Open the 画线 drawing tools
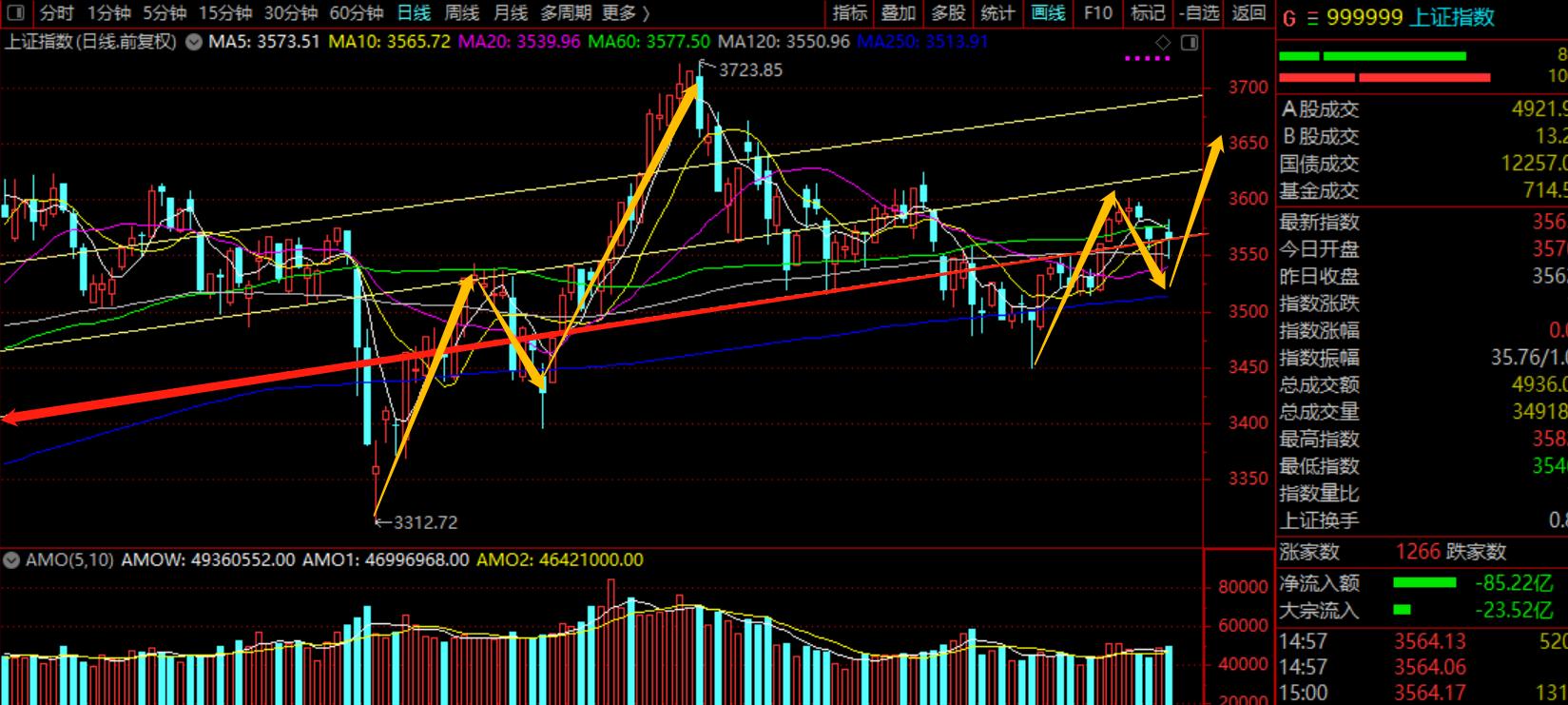 pyautogui.click(x=1048, y=12)
